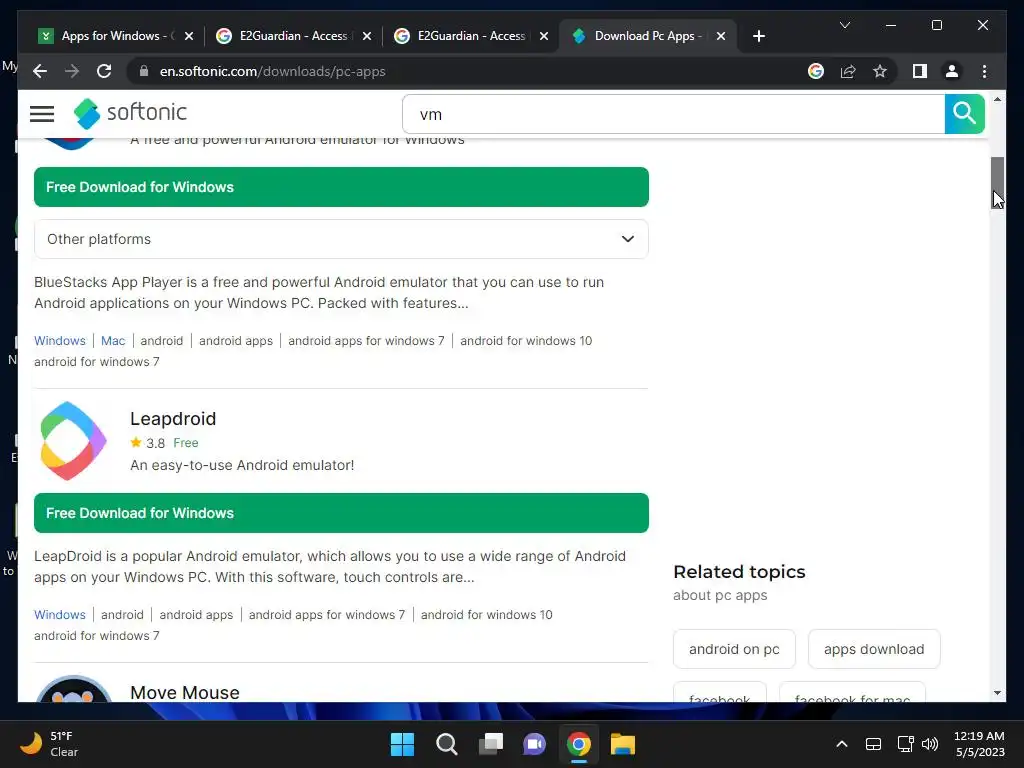Close the second E2Guardian tab
The height and width of the screenshot is (768, 1024).
[x=544, y=36]
